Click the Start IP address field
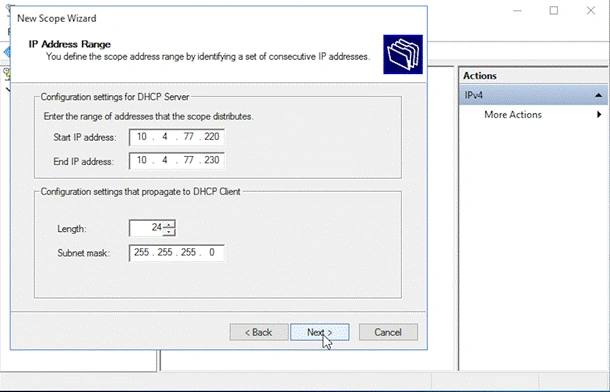The height and width of the screenshot is (392, 610). pos(177,137)
